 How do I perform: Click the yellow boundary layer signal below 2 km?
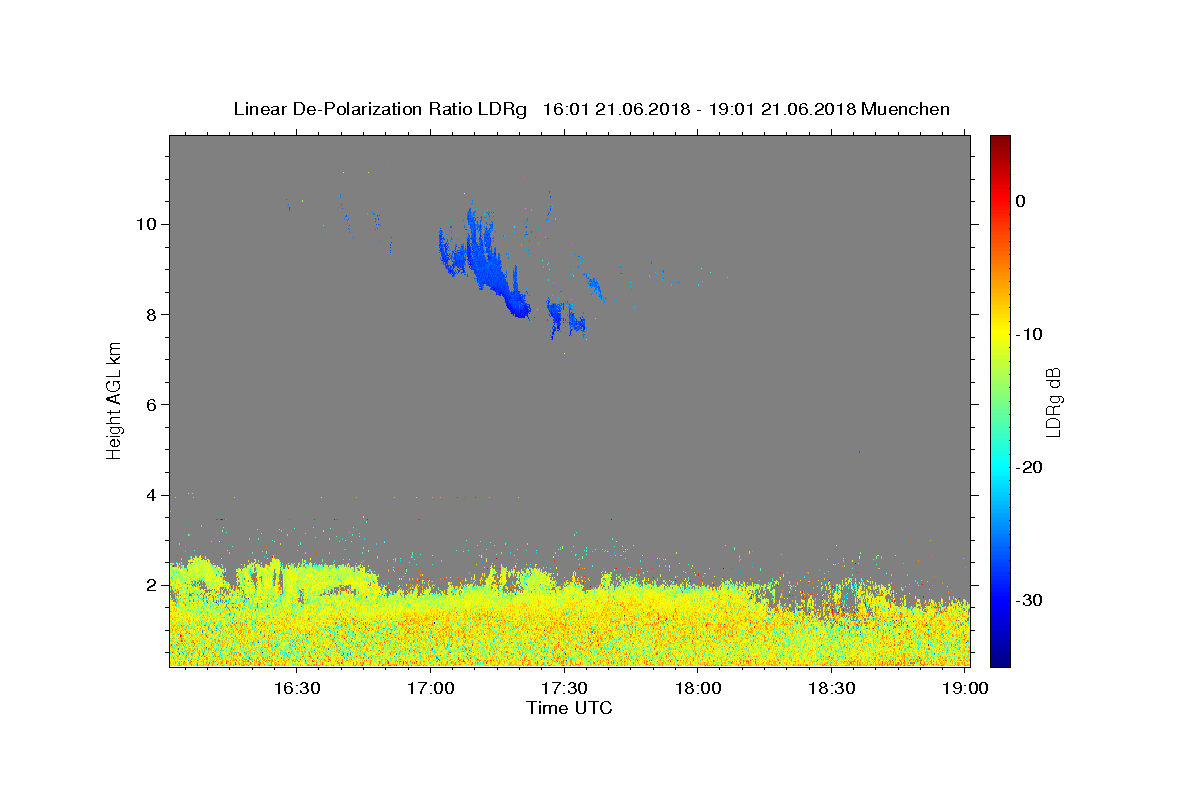(x=569, y=625)
